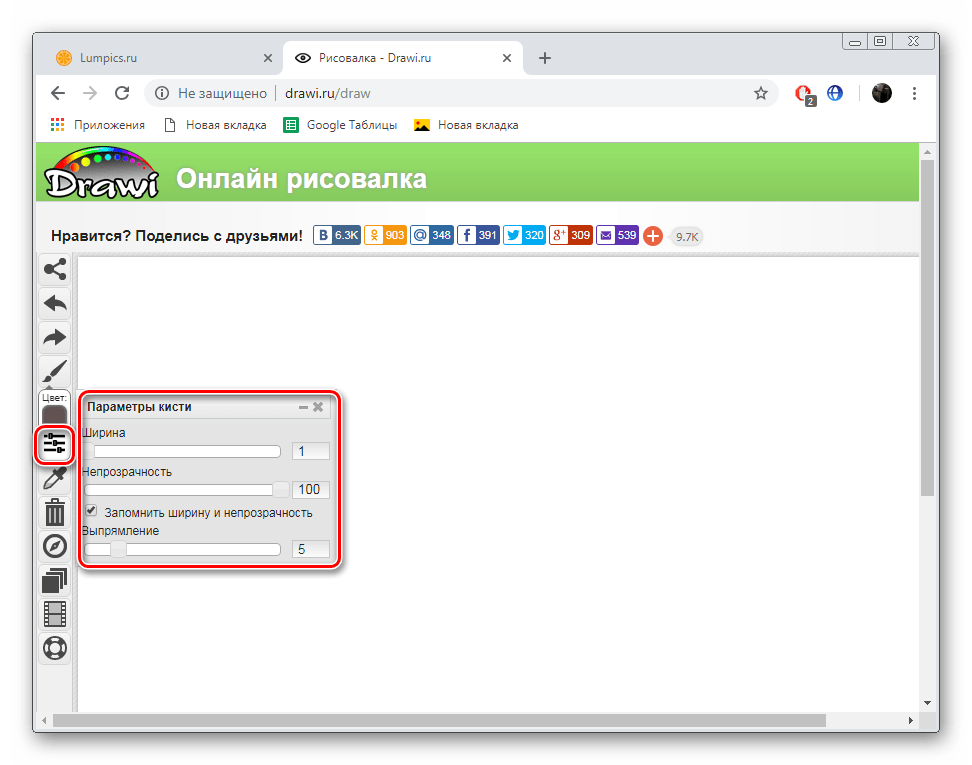Image resolution: width=972 pixels, height=765 pixels.
Task: Switch to the Lumpics.ru tab
Action: (160, 58)
